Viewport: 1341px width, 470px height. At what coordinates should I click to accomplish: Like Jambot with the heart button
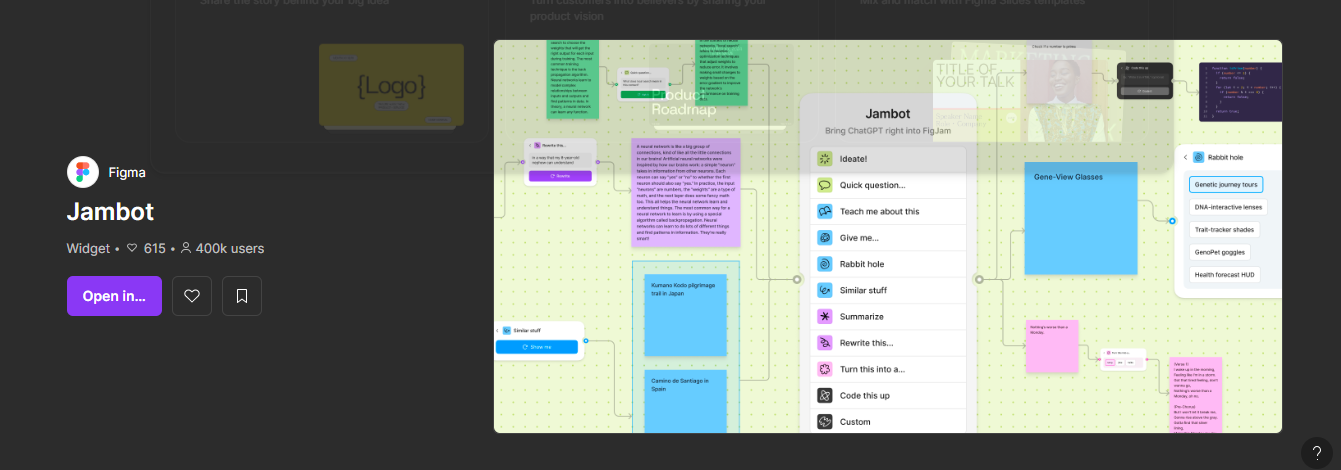(192, 296)
